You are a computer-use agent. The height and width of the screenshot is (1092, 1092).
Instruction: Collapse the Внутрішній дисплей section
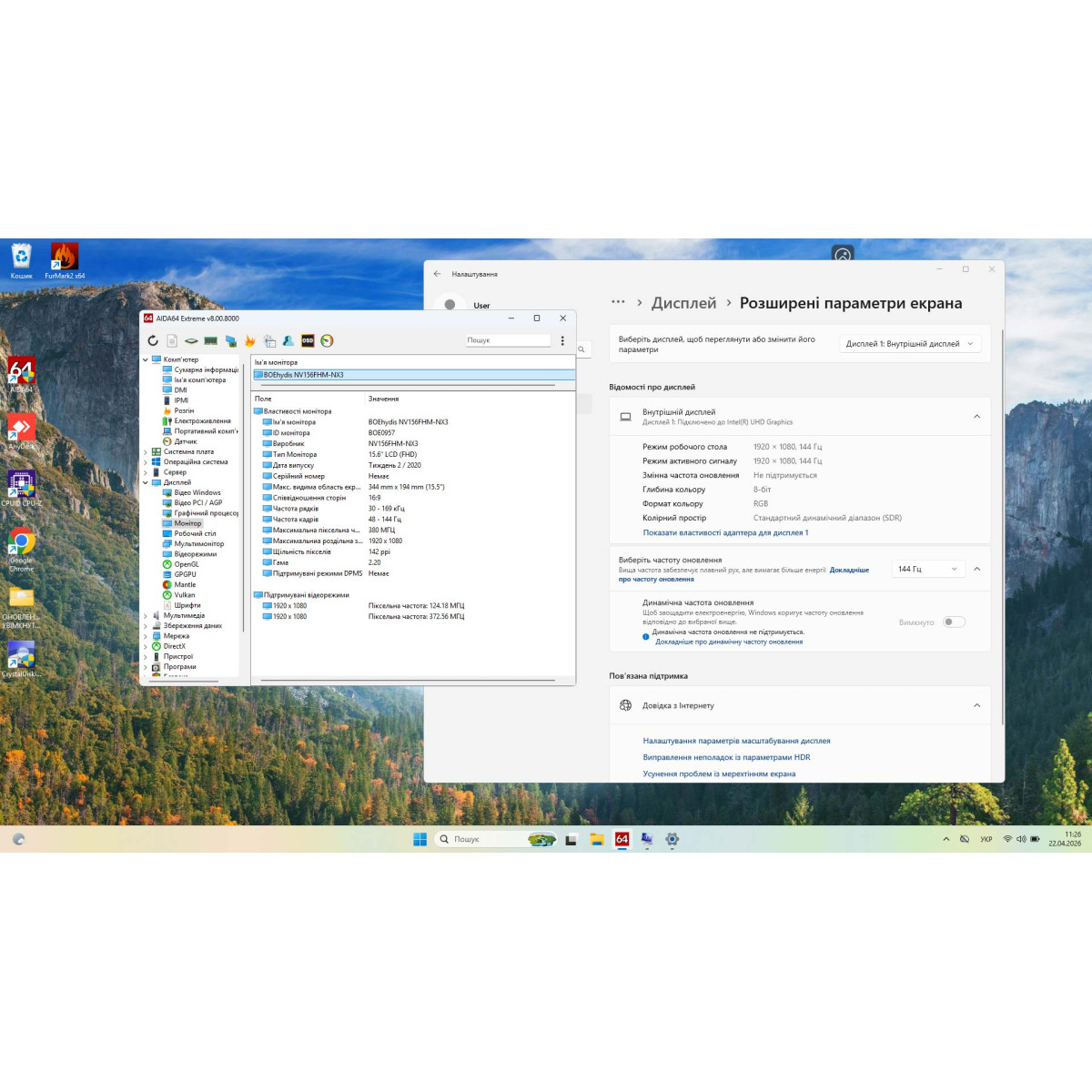[977, 417]
